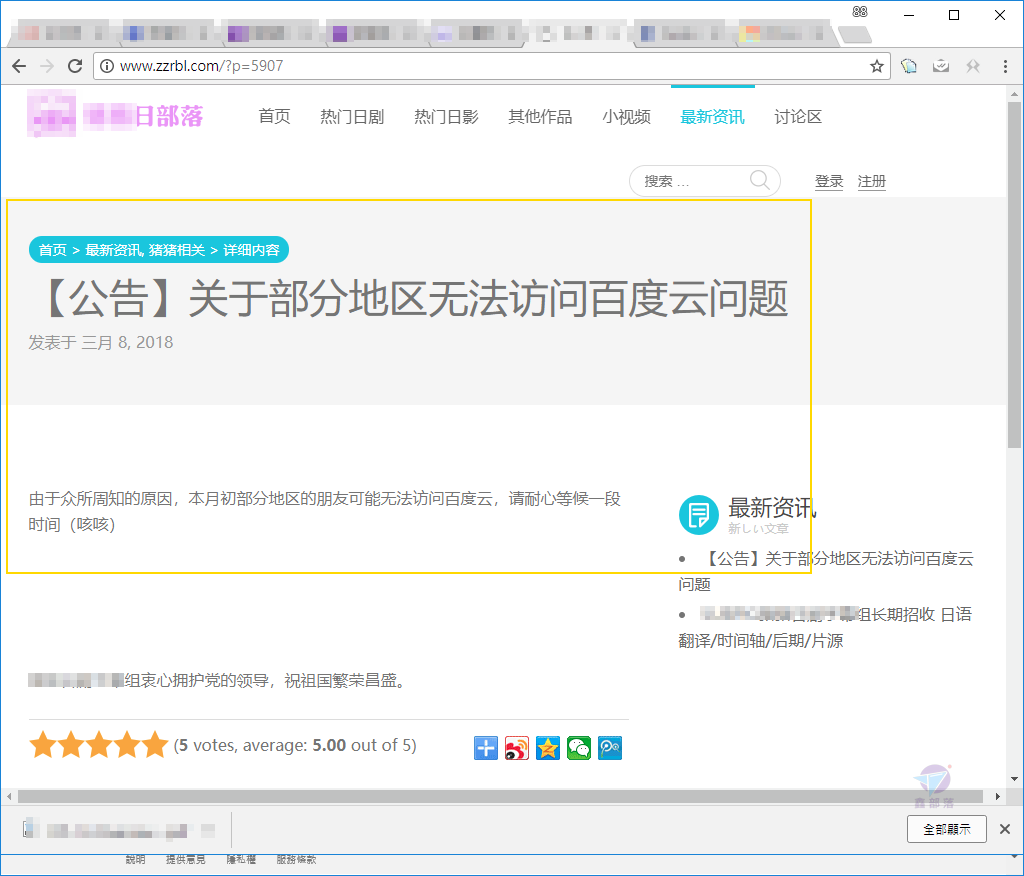Viewport: 1024px width, 876px height.
Task: Share the article to Weibo
Action: (x=517, y=748)
